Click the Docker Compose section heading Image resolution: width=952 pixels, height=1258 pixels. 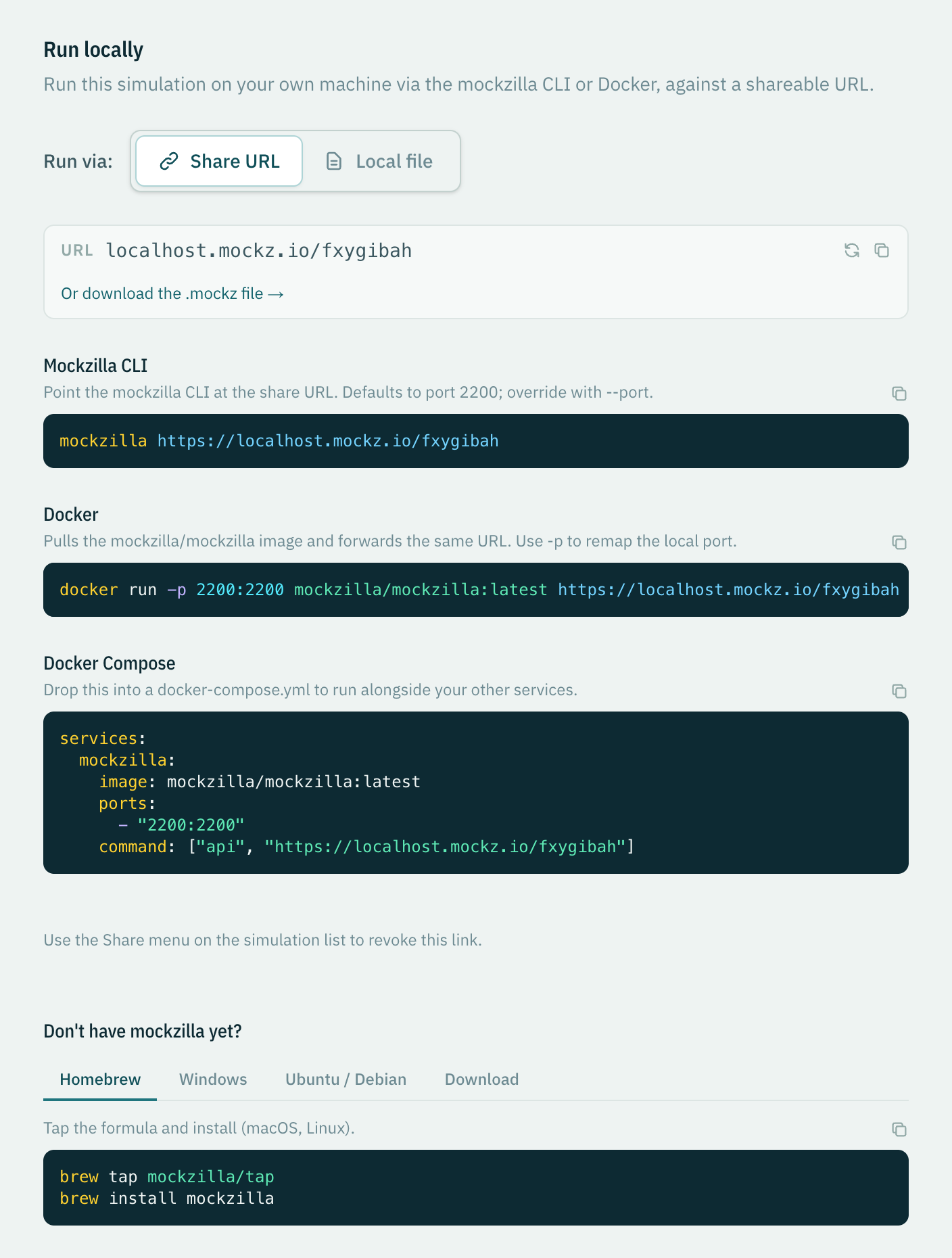(110, 663)
